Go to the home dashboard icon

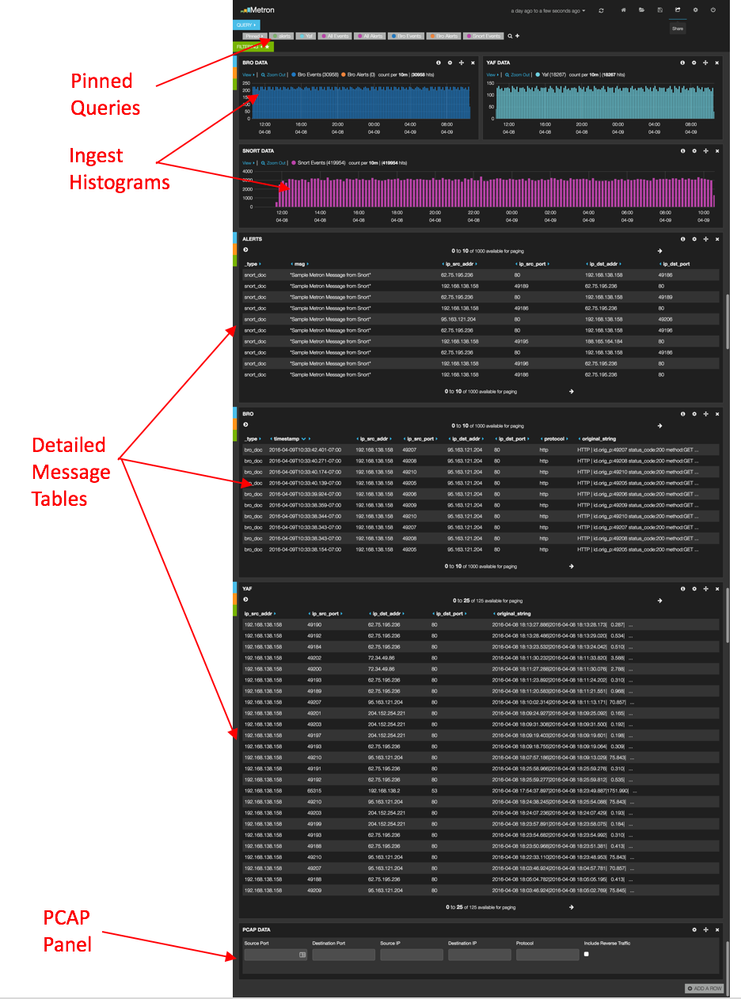pyautogui.click(x=624, y=10)
